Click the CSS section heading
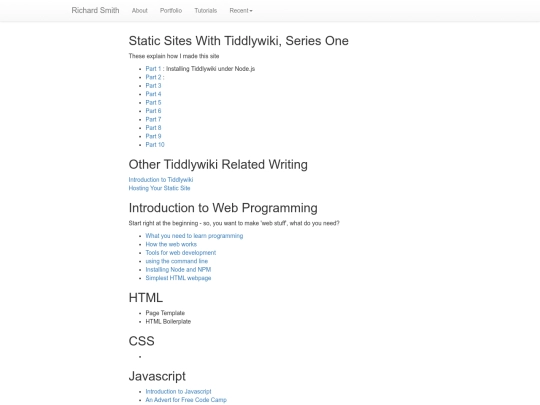 [x=142, y=341]
